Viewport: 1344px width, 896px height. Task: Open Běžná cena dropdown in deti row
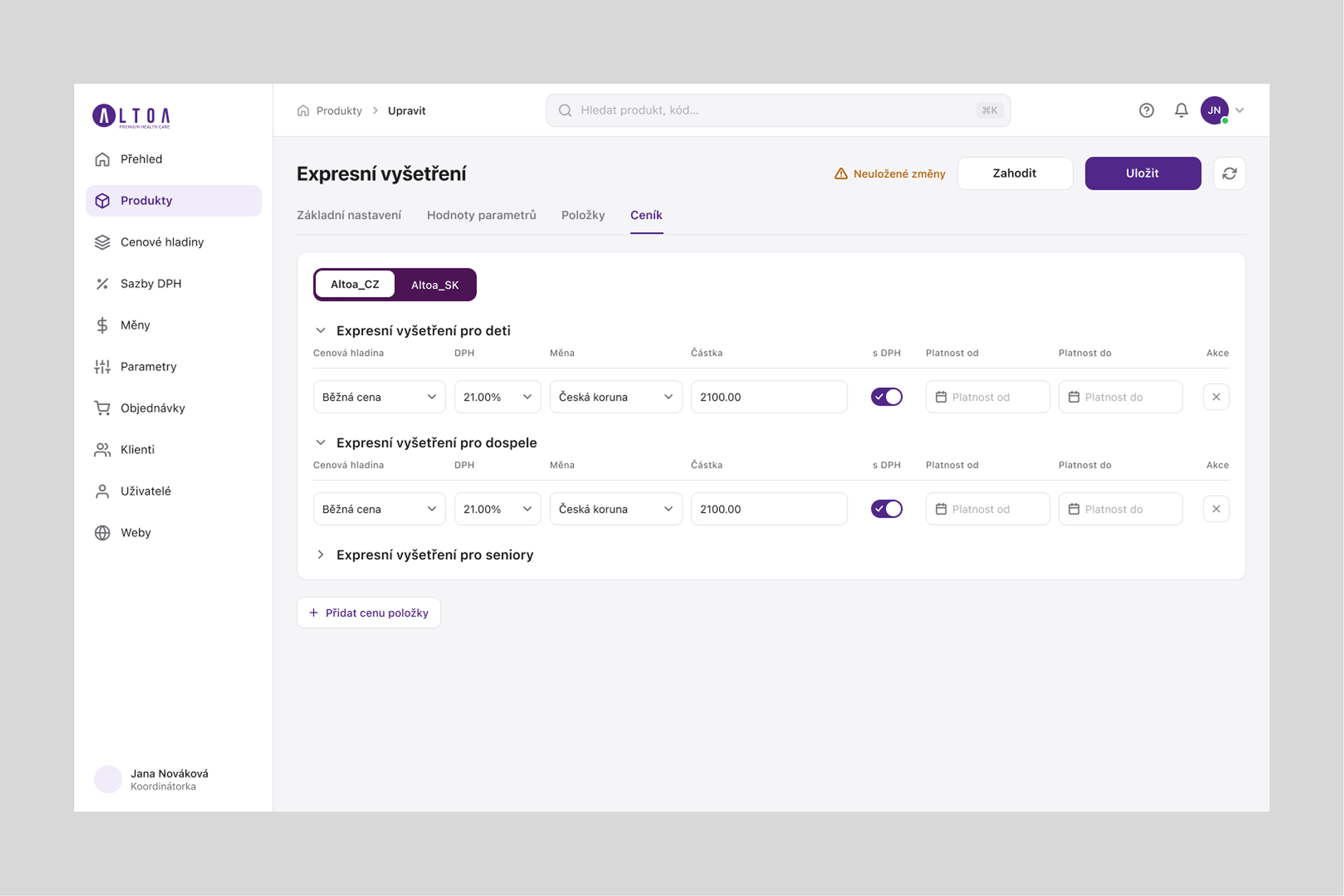click(x=379, y=397)
